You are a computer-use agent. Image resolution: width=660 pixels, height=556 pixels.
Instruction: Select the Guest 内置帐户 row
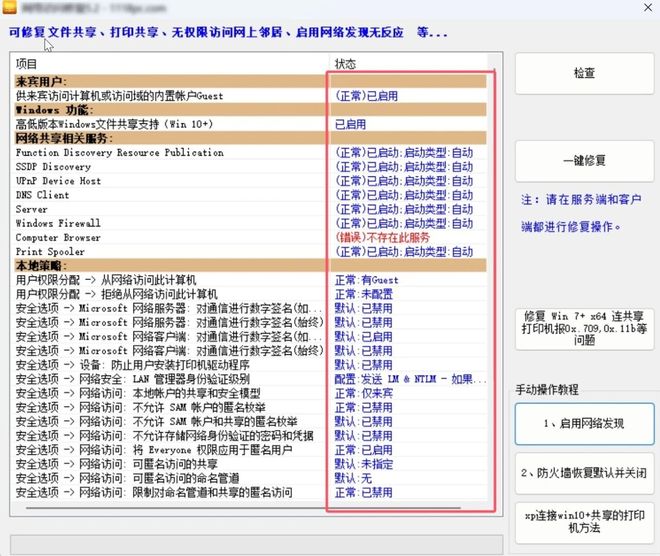[250, 96]
